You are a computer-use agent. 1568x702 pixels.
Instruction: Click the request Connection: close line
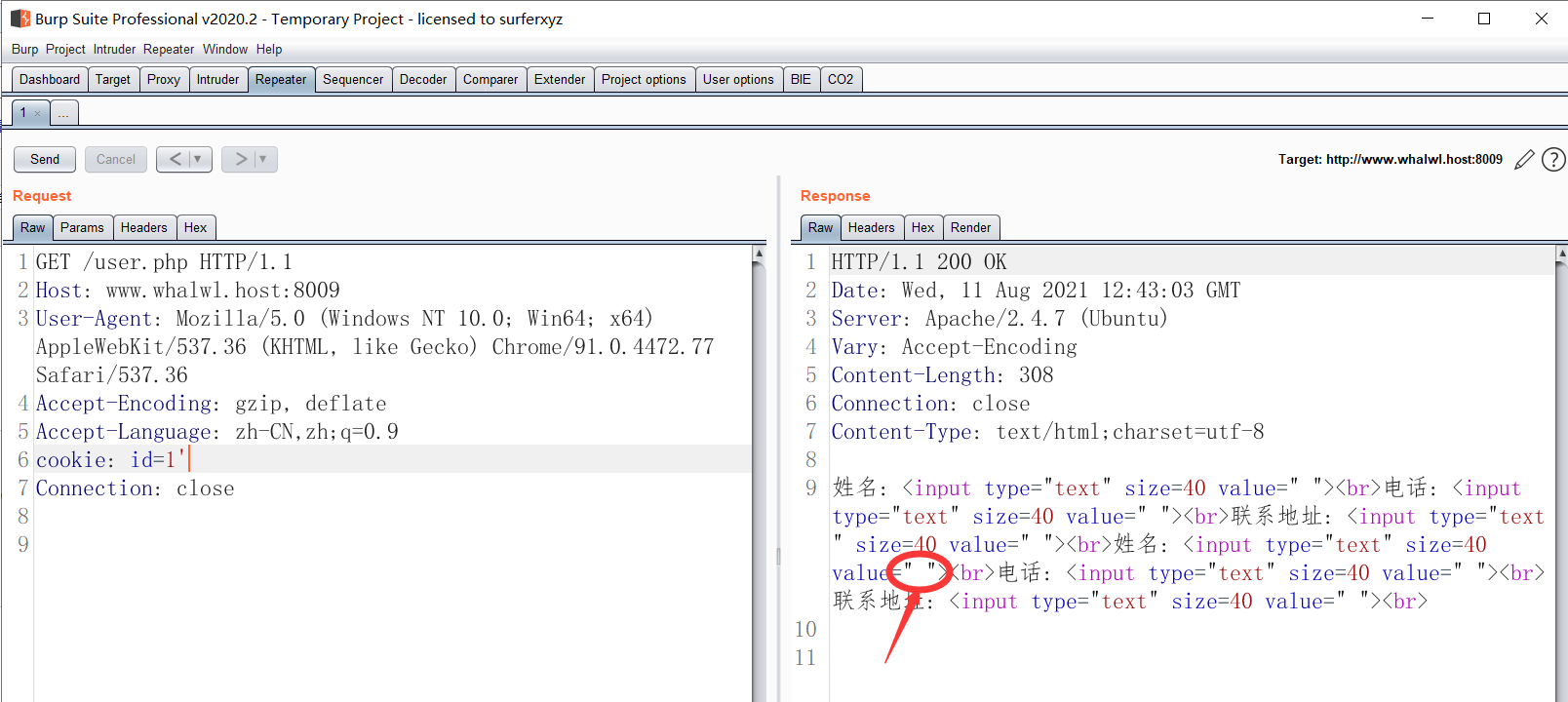[136, 488]
